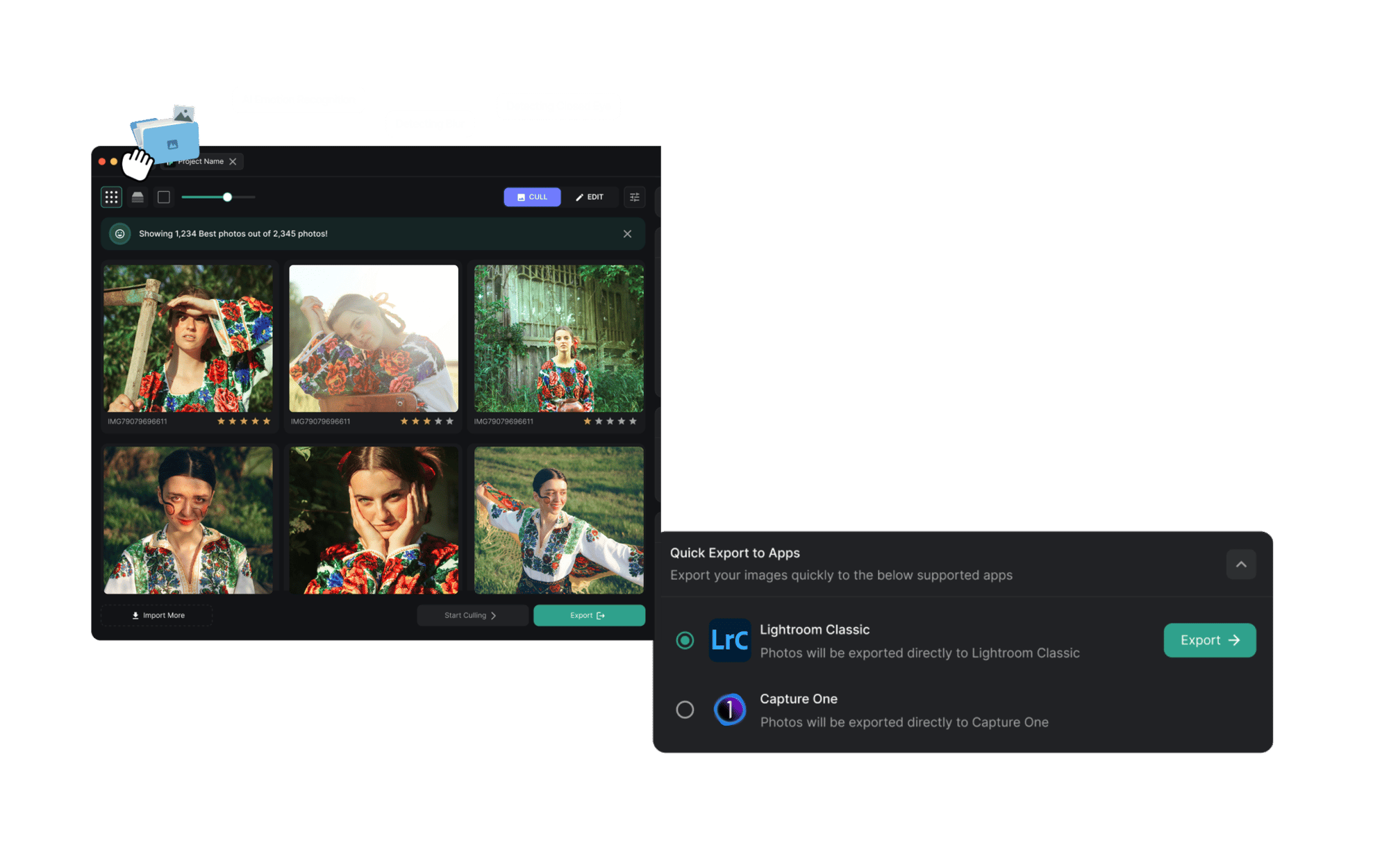This screenshot has height=868, width=1389.
Task: Switch to grid view icon
Action: 111,197
